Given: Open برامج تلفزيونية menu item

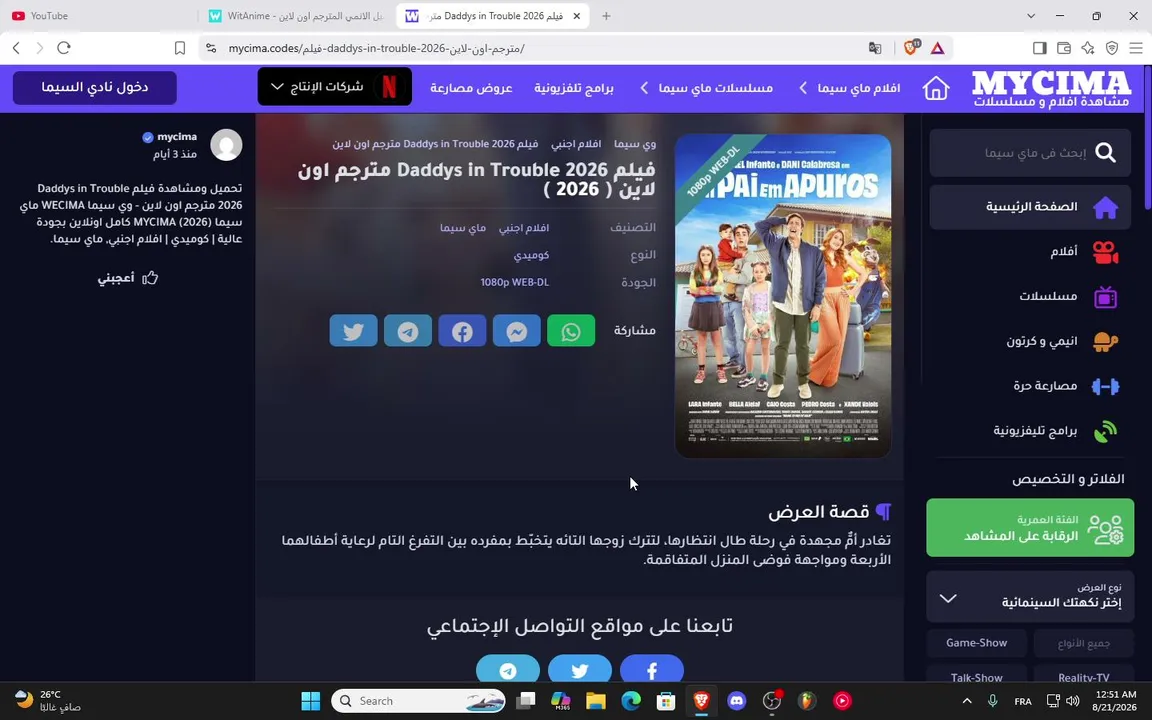Looking at the screenshot, I should [574, 88].
